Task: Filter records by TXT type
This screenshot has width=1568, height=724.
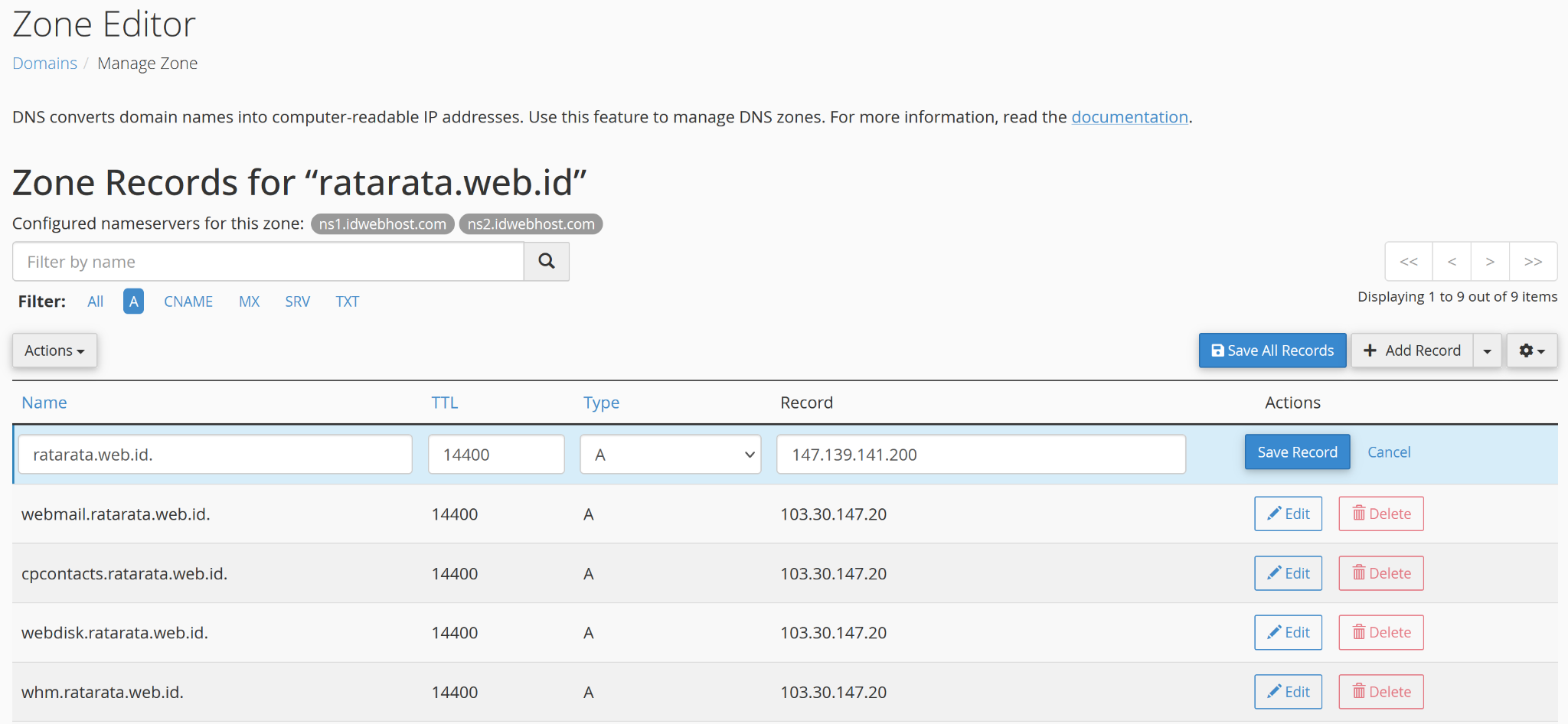Action: (x=348, y=302)
